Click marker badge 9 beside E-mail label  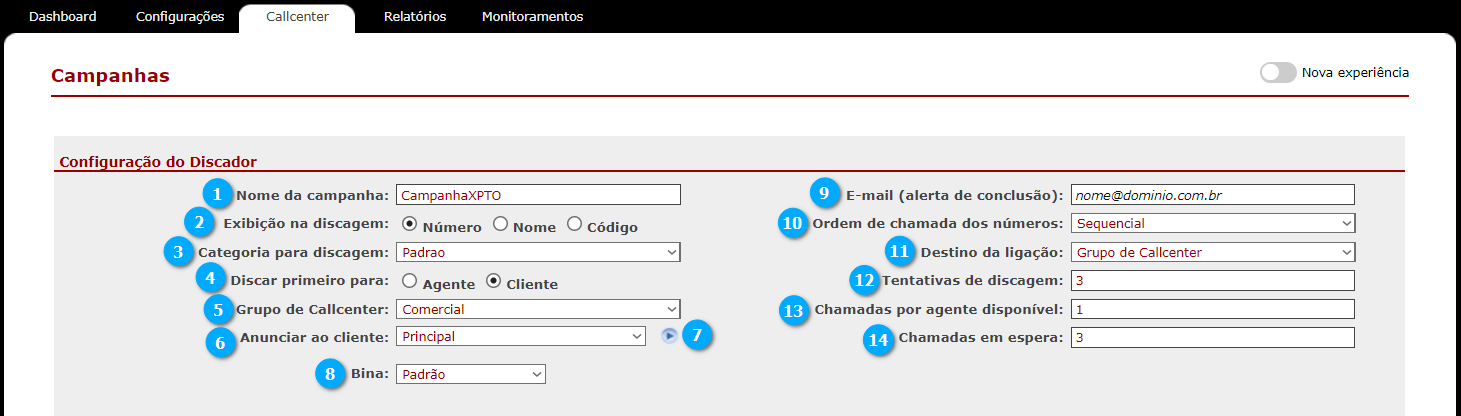(824, 193)
